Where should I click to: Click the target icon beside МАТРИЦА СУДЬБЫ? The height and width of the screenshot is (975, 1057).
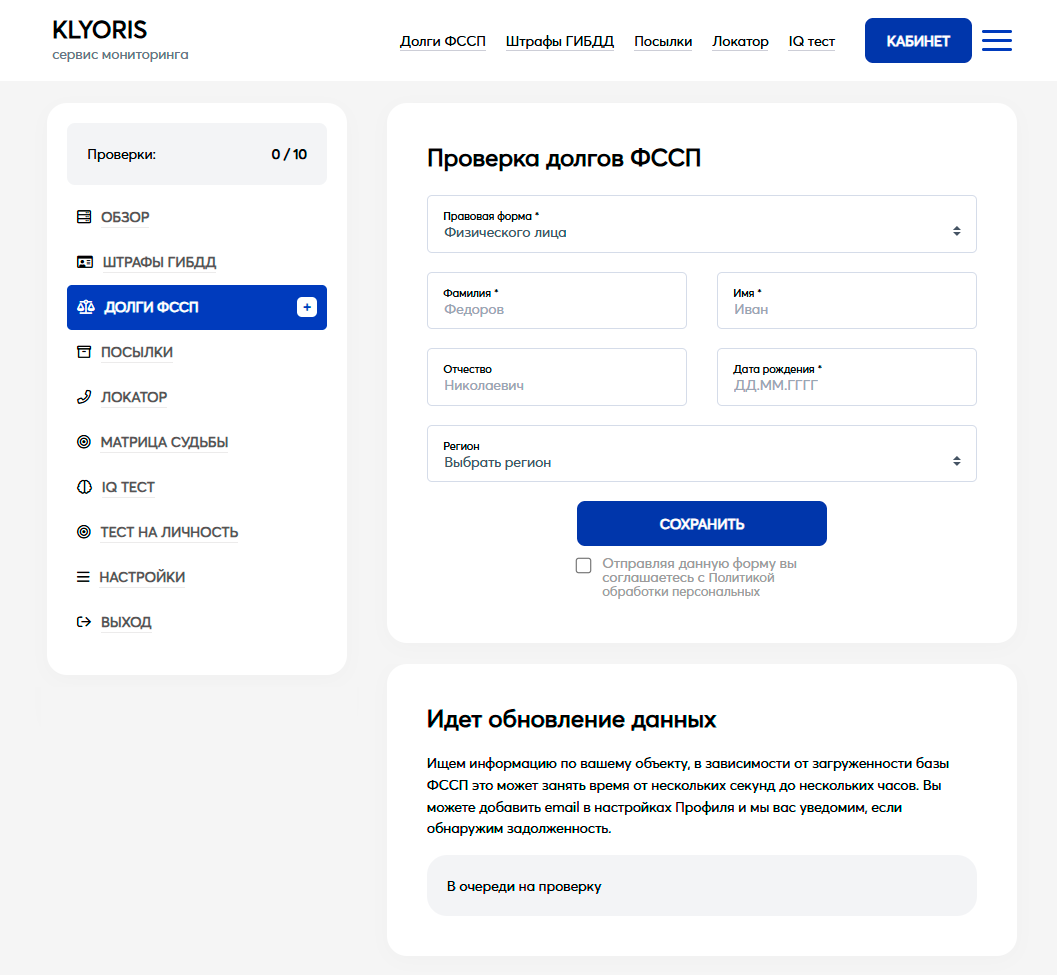coord(84,442)
